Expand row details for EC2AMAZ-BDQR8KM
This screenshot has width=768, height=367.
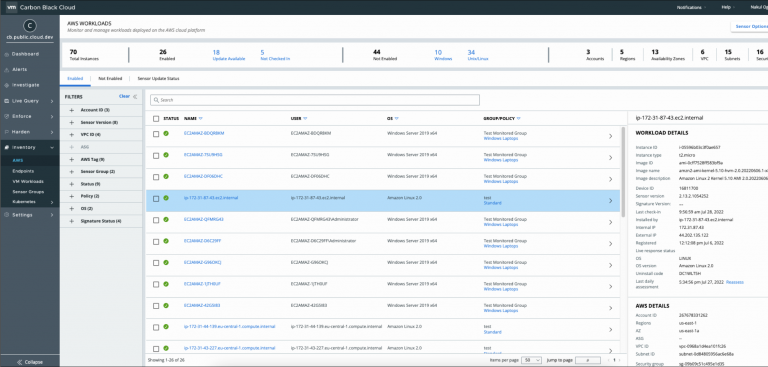click(x=610, y=136)
